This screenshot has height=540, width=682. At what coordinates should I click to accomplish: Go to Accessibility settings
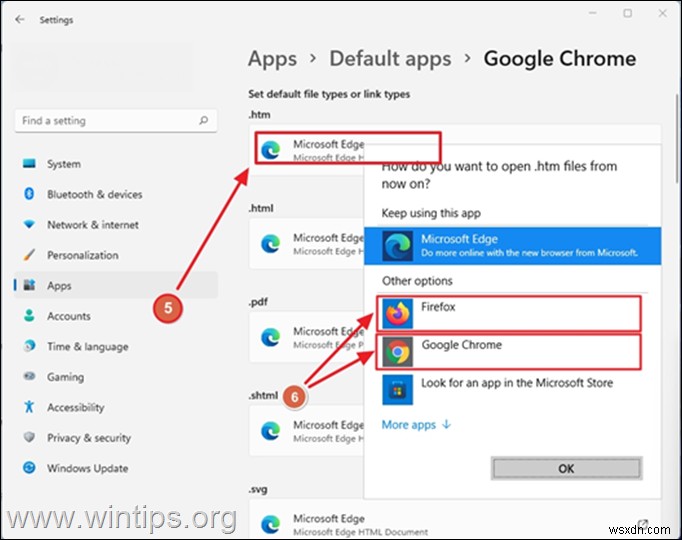116,407
